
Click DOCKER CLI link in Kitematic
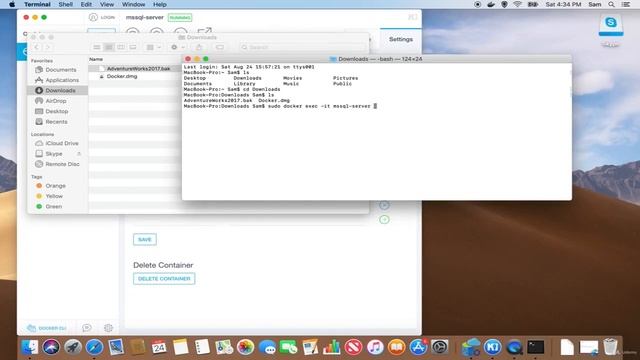pyautogui.click(x=46, y=328)
